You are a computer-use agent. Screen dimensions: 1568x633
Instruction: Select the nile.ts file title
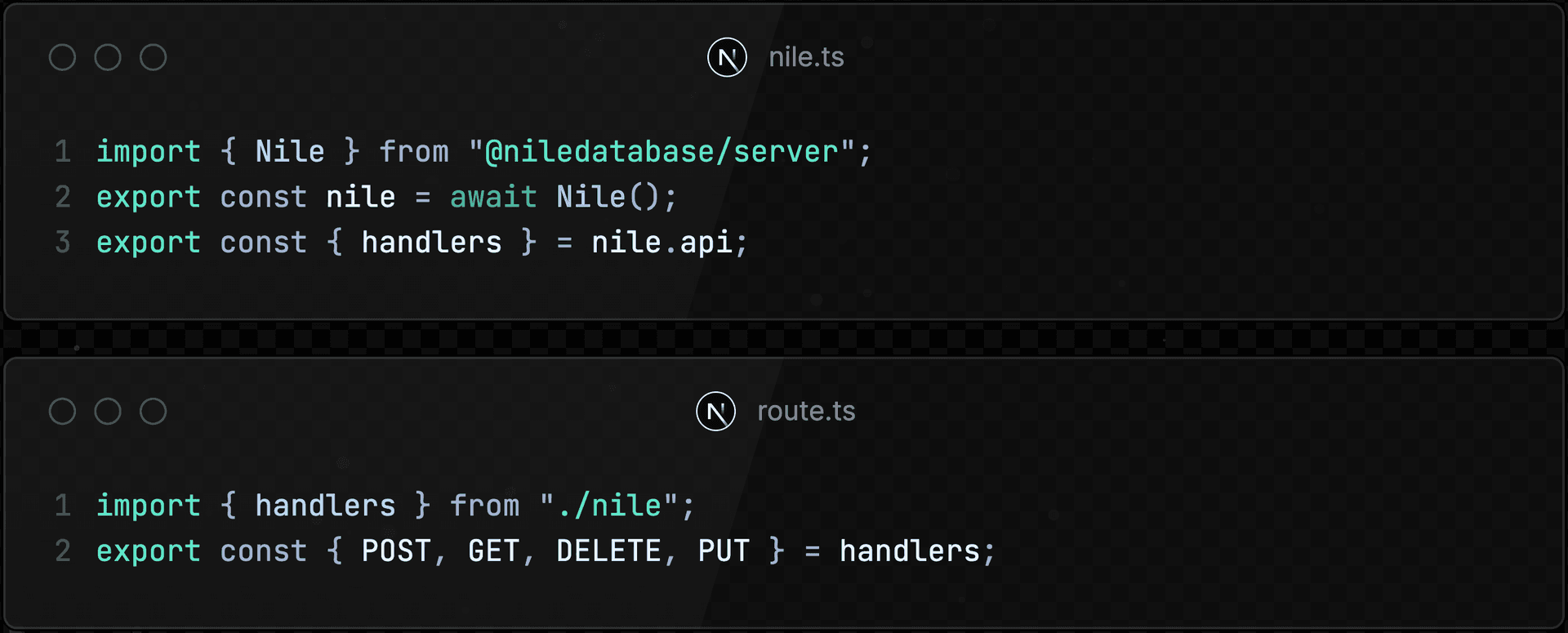coord(806,57)
